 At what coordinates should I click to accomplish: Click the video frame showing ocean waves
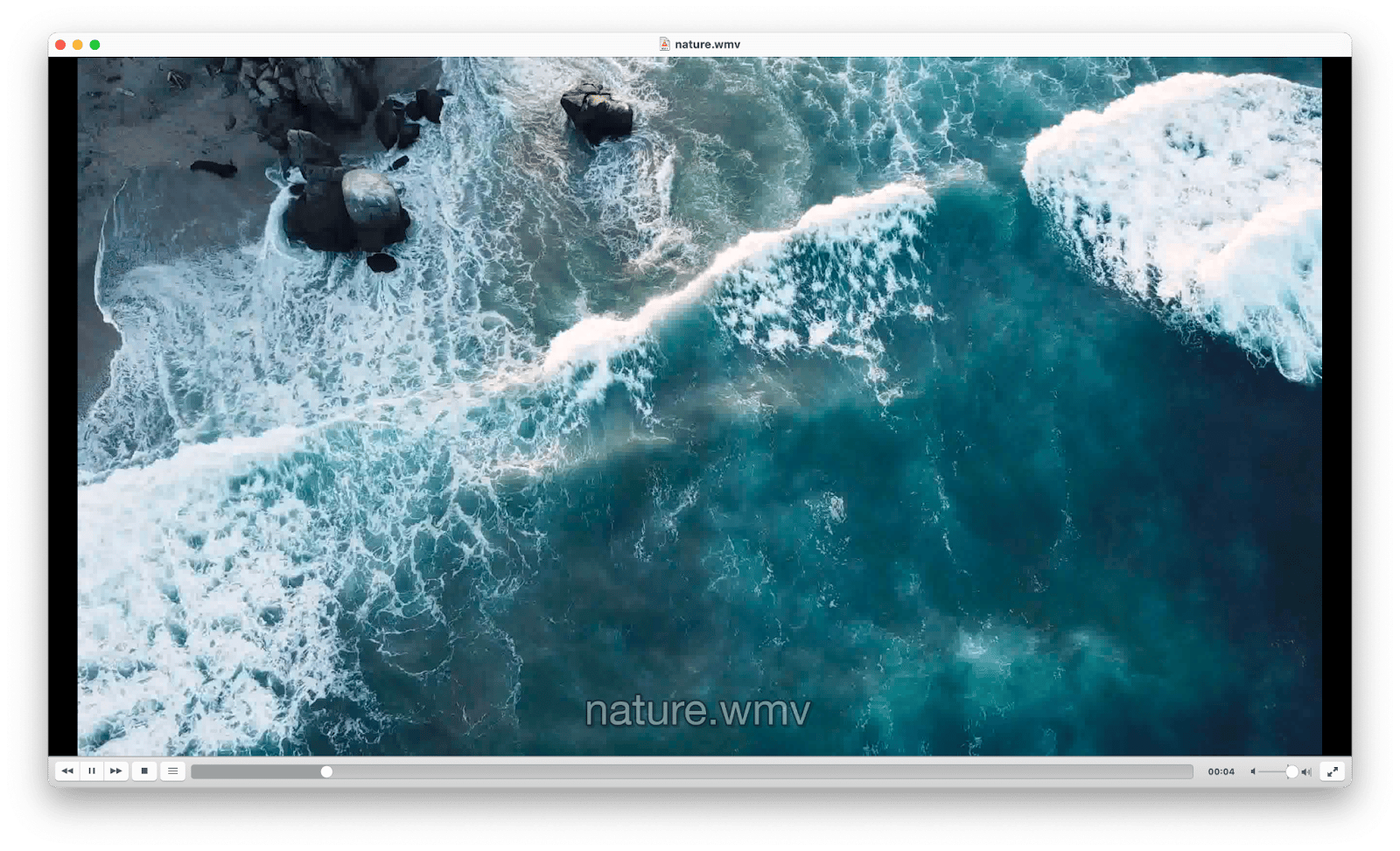[699, 406]
